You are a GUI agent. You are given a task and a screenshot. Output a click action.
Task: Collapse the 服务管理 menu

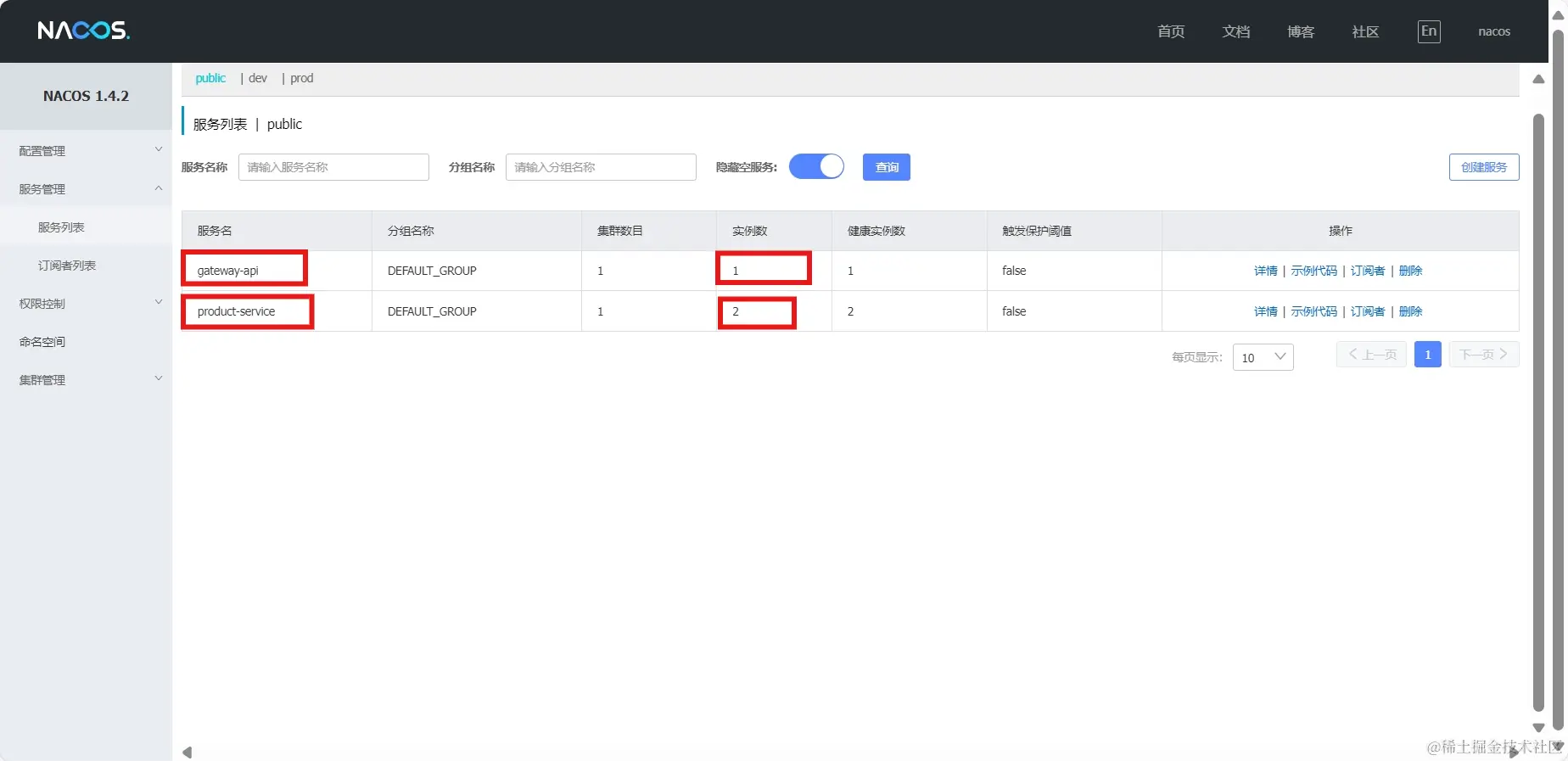pos(86,189)
